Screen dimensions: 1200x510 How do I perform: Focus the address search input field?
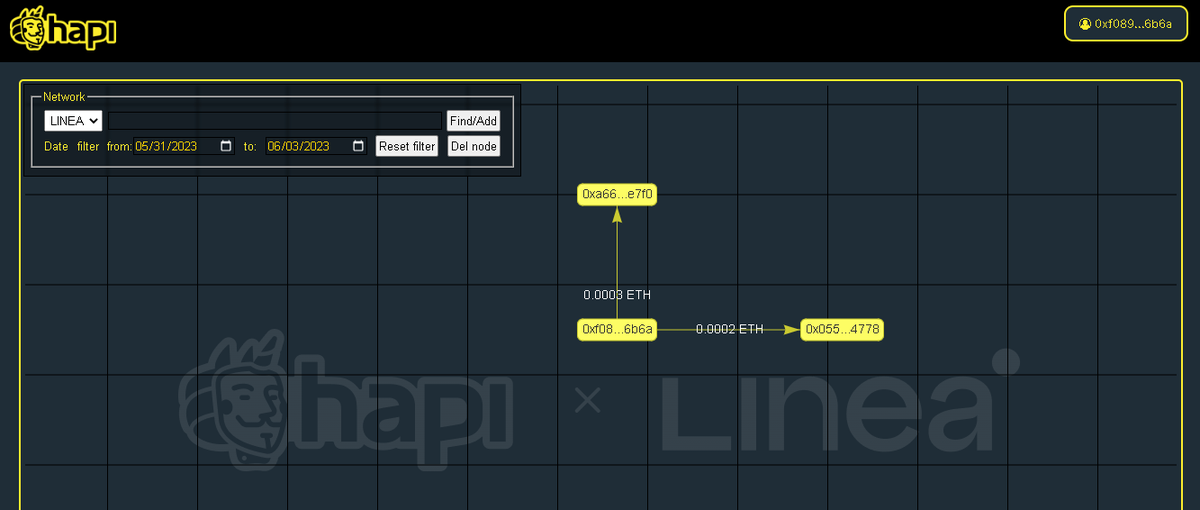pos(275,120)
